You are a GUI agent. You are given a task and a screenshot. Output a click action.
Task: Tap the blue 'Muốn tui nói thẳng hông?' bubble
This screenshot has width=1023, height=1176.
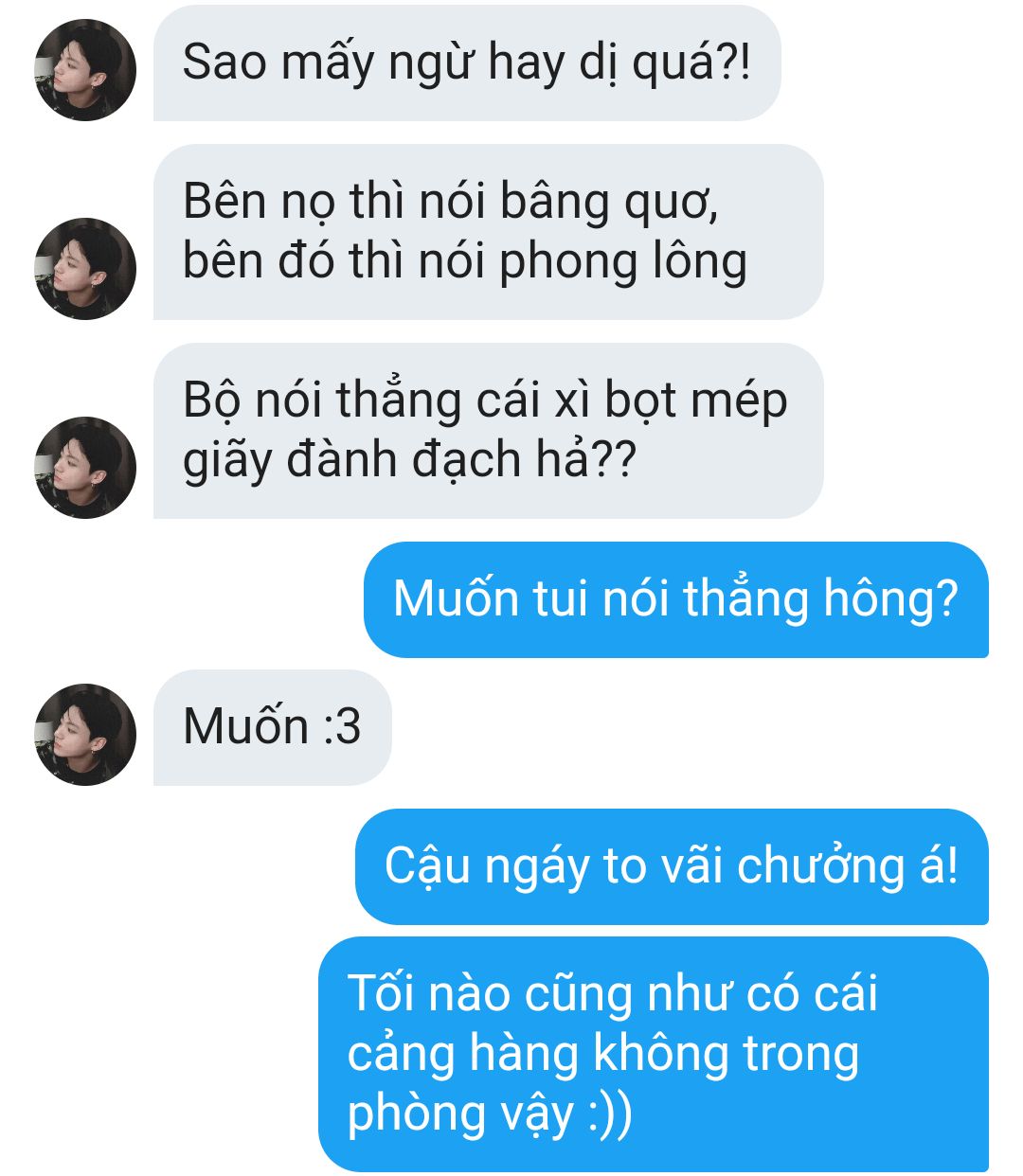(x=675, y=599)
